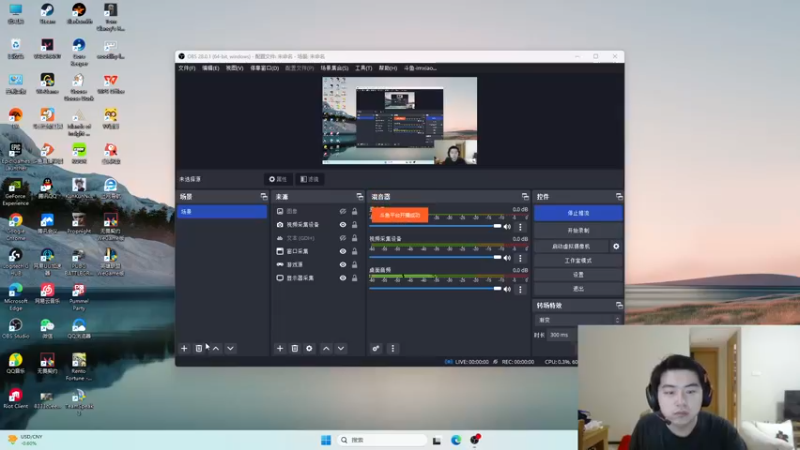Click transition duration 300 ms field
The height and width of the screenshot is (450, 800).
click(562, 335)
